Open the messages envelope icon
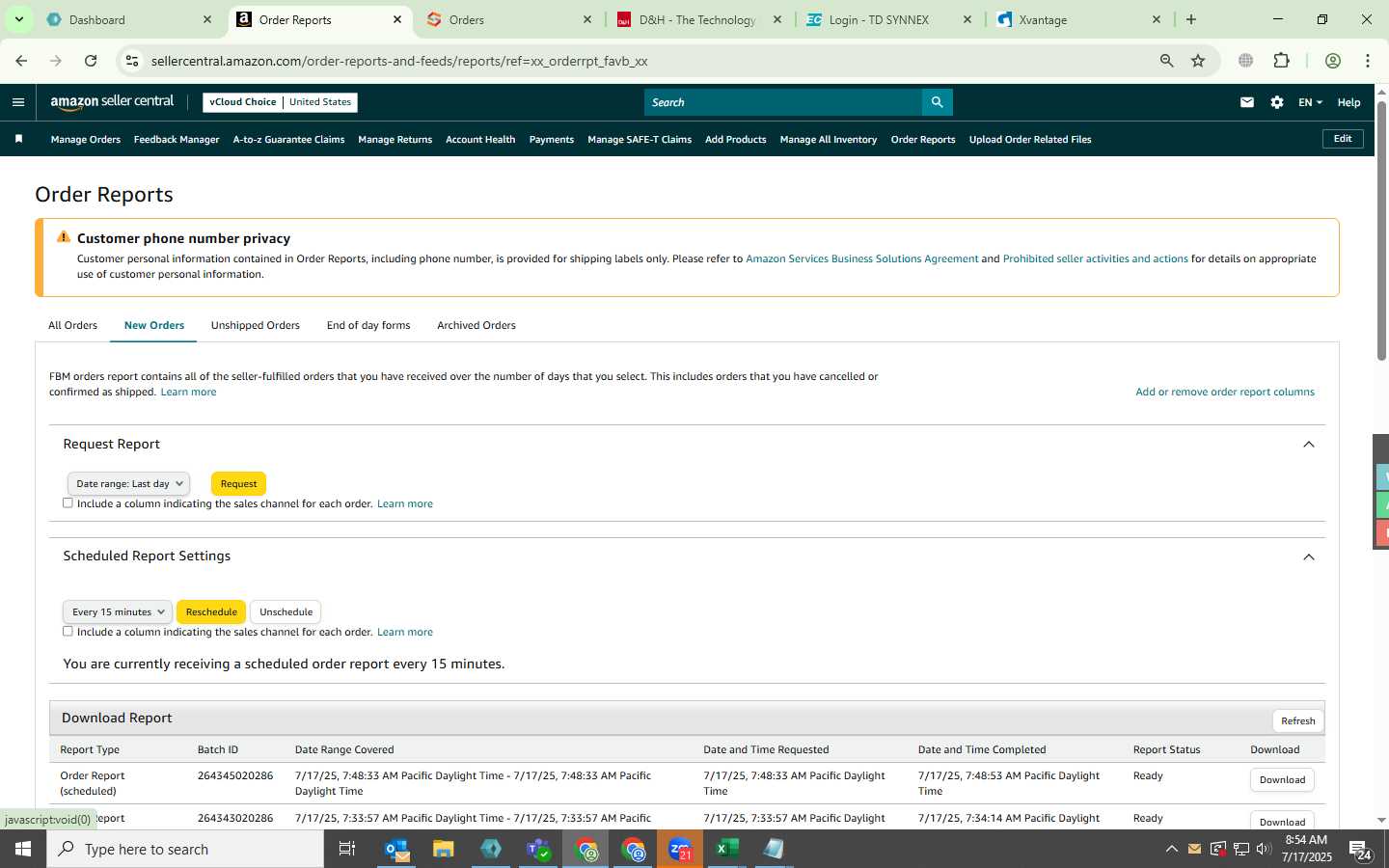1389x868 pixels. [x=1247, y=102]
